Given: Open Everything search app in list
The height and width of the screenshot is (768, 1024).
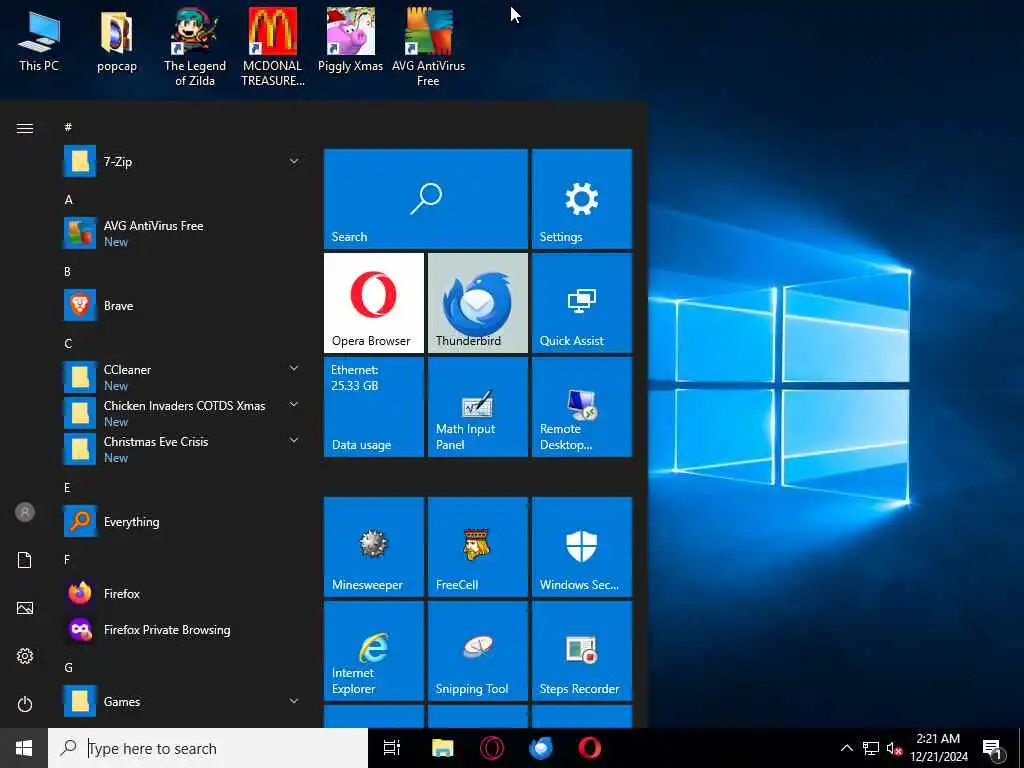Looking at the screenshot, I should click(x=183, y=521).
